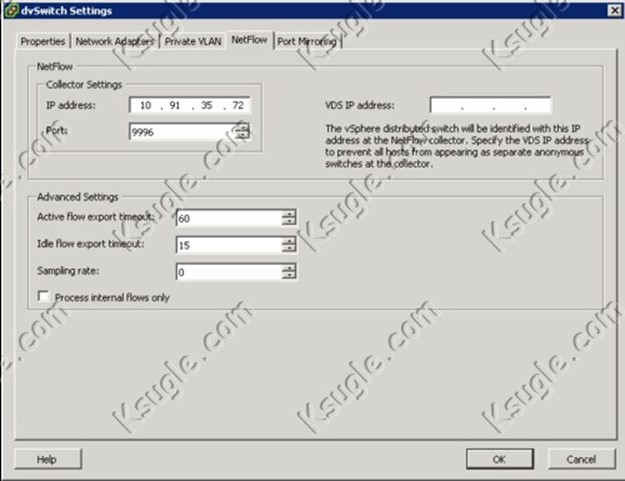
Task: Click the 'VDS IP address:' label
Action: (x=360, y=105)
